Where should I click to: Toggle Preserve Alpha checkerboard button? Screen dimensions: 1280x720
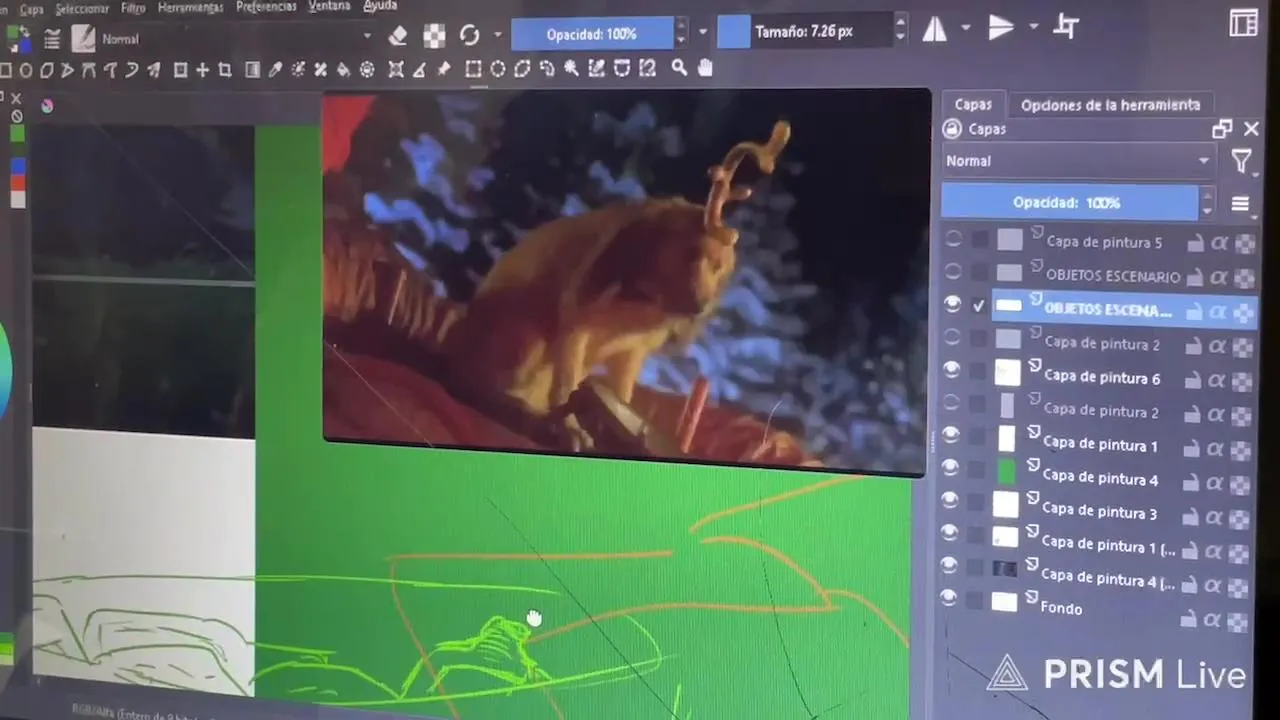(434, 36)
